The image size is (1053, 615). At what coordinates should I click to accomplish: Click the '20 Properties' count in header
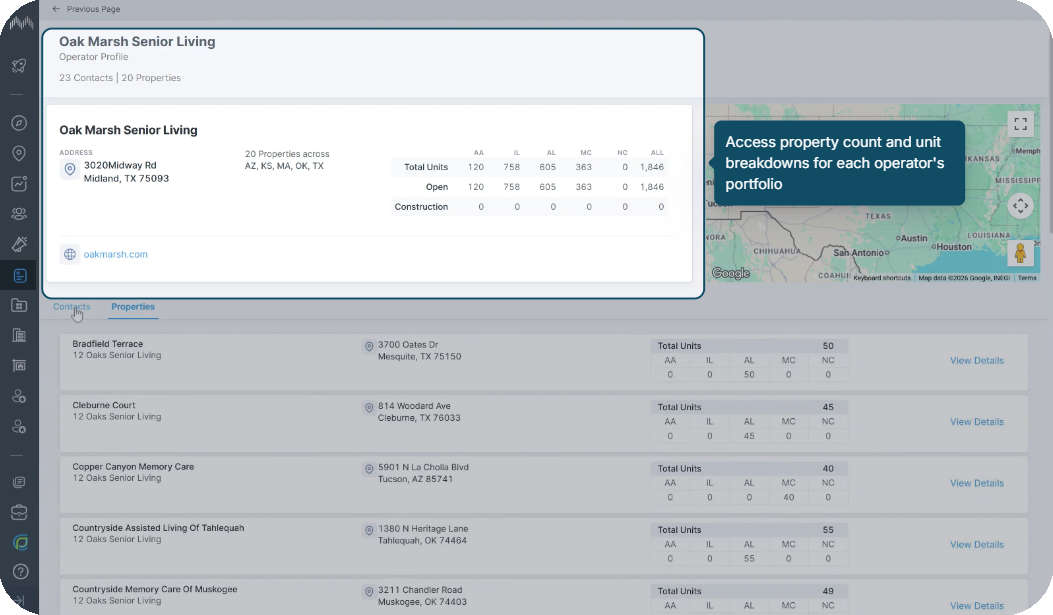click(x=151, y=78)
